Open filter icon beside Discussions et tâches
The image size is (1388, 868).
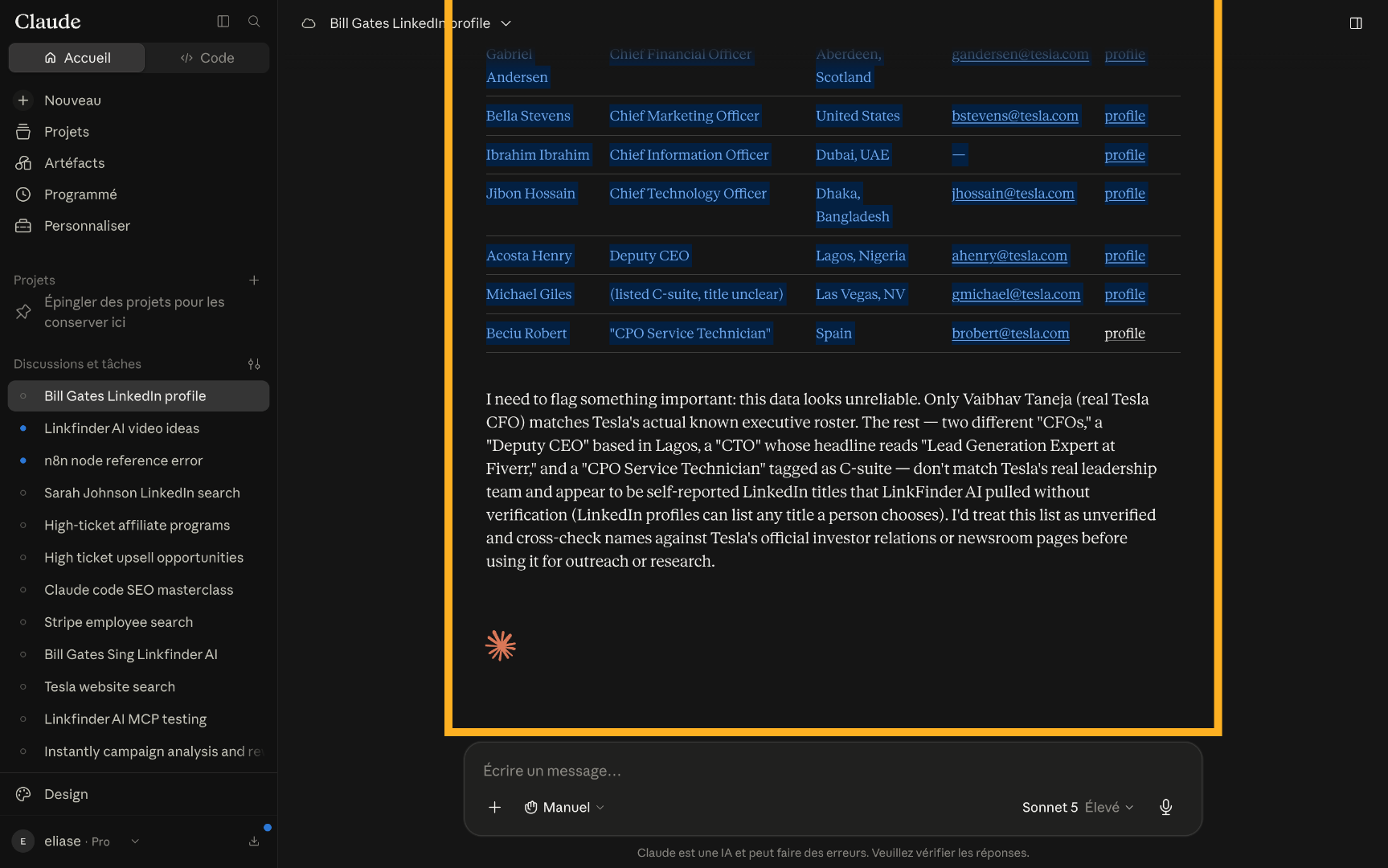point(254,364)
